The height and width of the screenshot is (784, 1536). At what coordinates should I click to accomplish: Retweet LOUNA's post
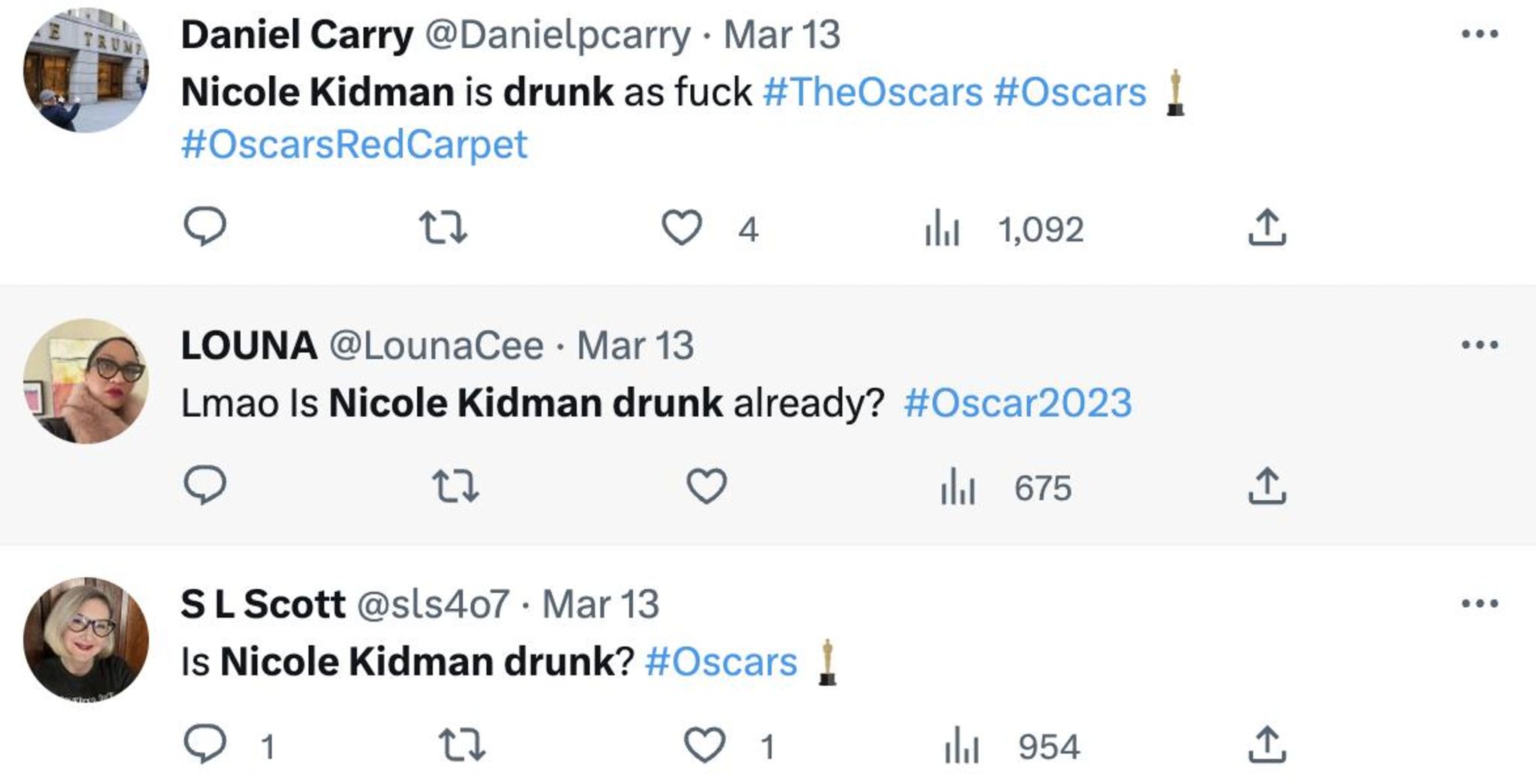[456, 486]
